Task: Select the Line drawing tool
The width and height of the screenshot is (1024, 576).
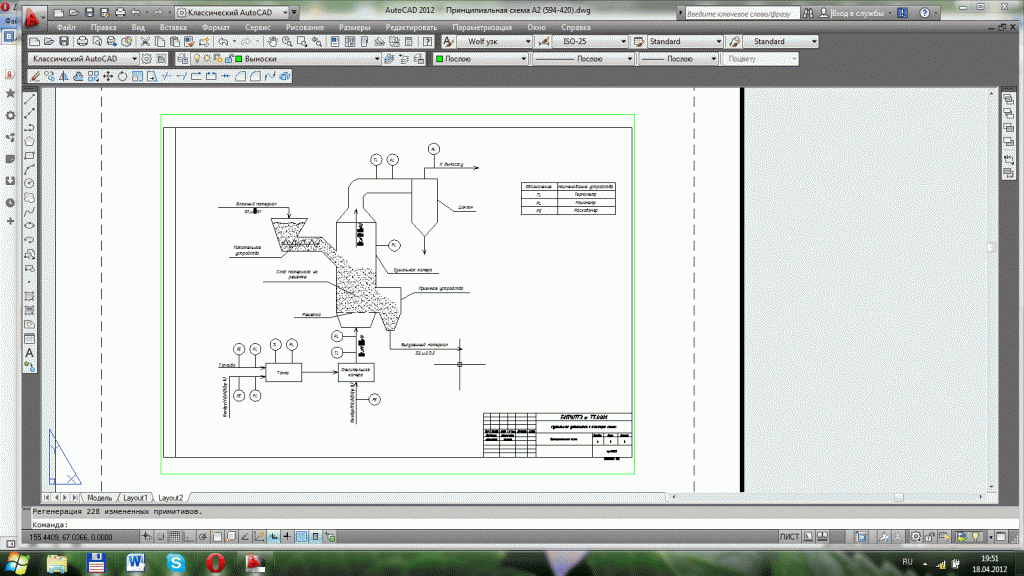Action: click(x=29, y=99)
